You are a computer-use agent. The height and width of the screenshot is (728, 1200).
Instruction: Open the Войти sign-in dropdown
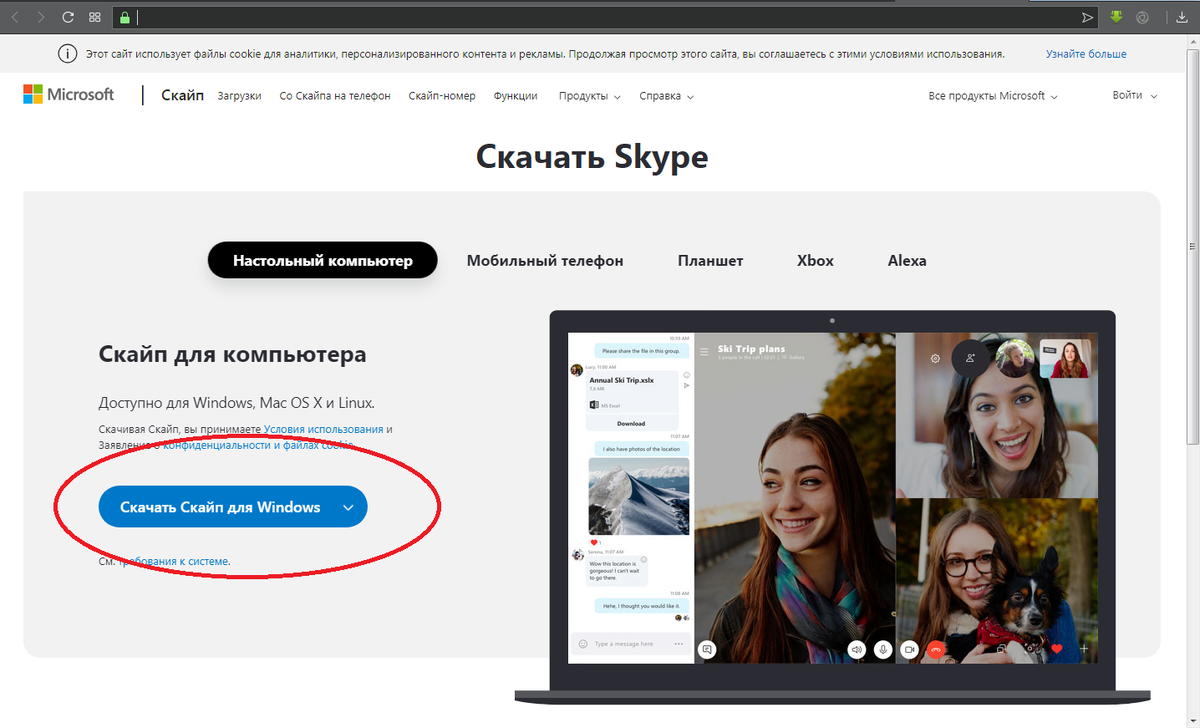[1135, 96]
